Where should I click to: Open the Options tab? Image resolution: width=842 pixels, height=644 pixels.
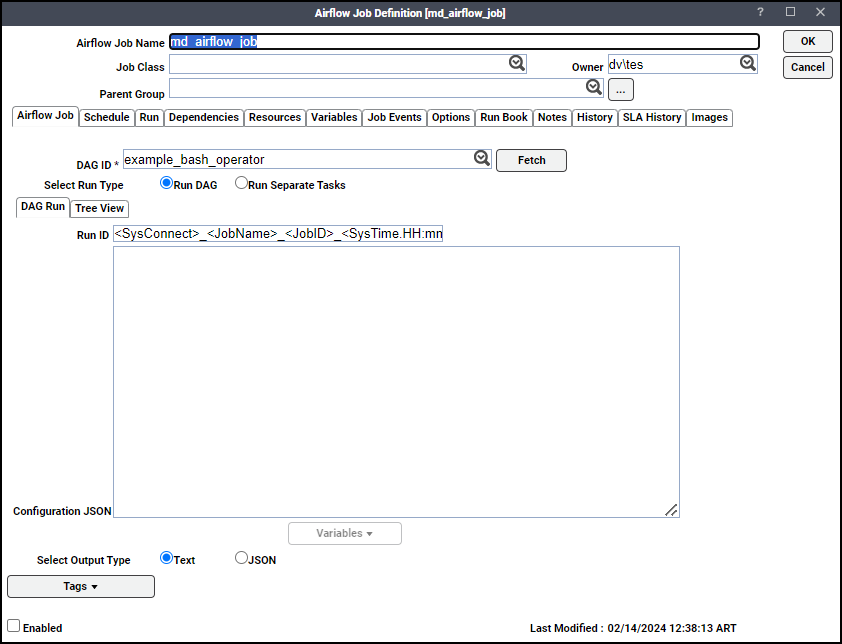coord(451,118)
